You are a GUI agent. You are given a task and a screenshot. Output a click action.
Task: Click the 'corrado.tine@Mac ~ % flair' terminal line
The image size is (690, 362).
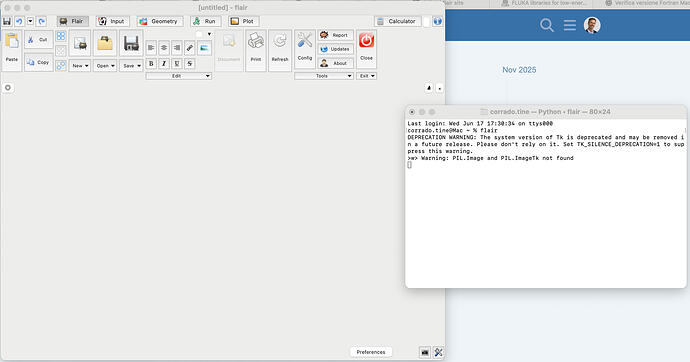(x=452, y=131)
